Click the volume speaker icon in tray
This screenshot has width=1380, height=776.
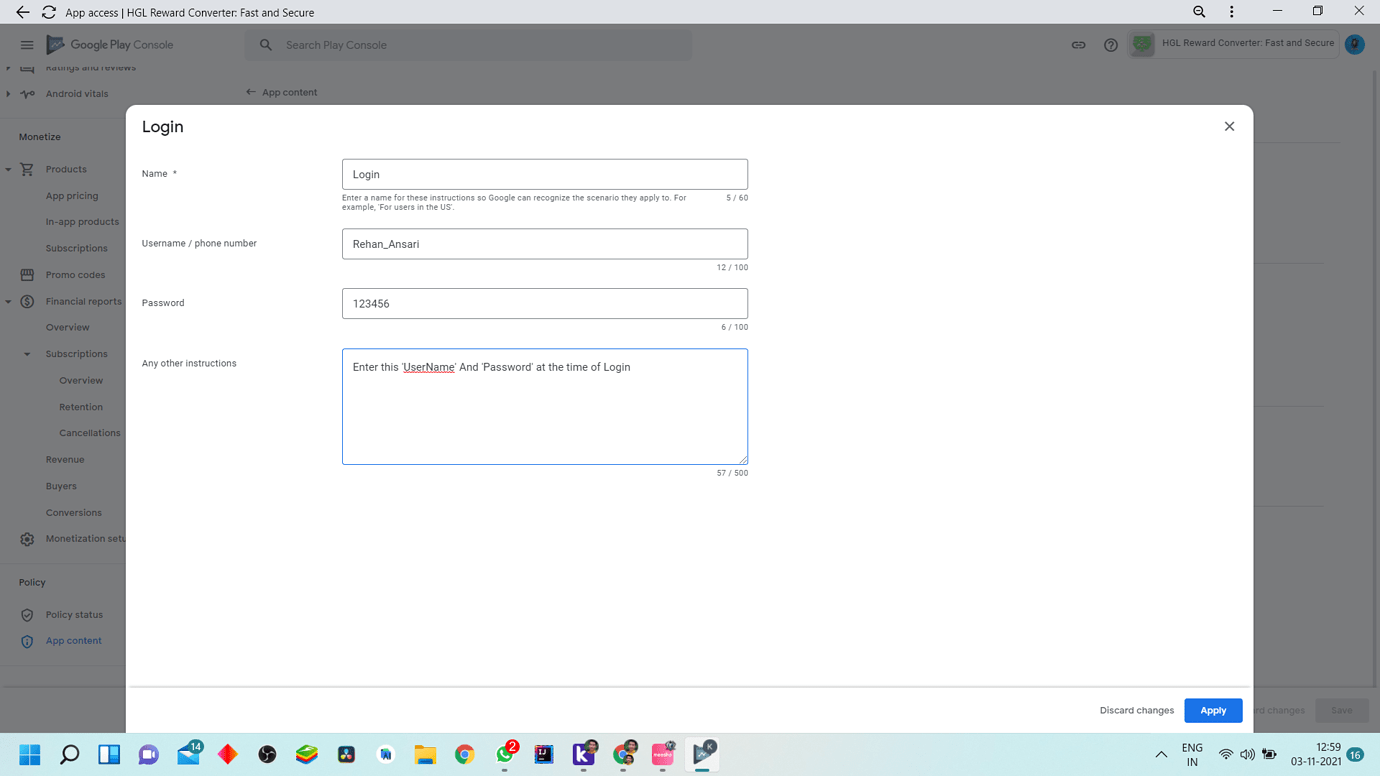[x=1247, y=755]
